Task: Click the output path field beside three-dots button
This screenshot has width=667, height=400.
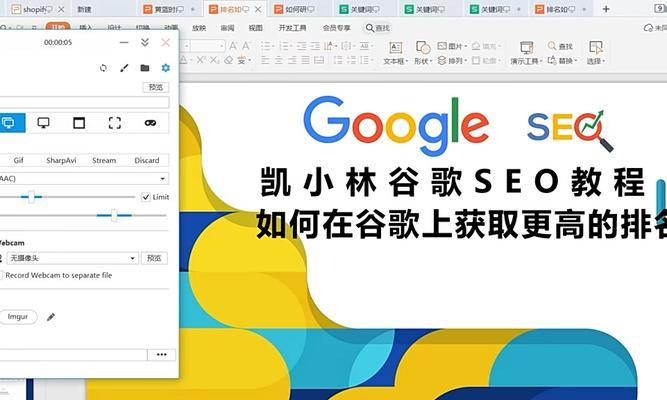Action: 73,354
